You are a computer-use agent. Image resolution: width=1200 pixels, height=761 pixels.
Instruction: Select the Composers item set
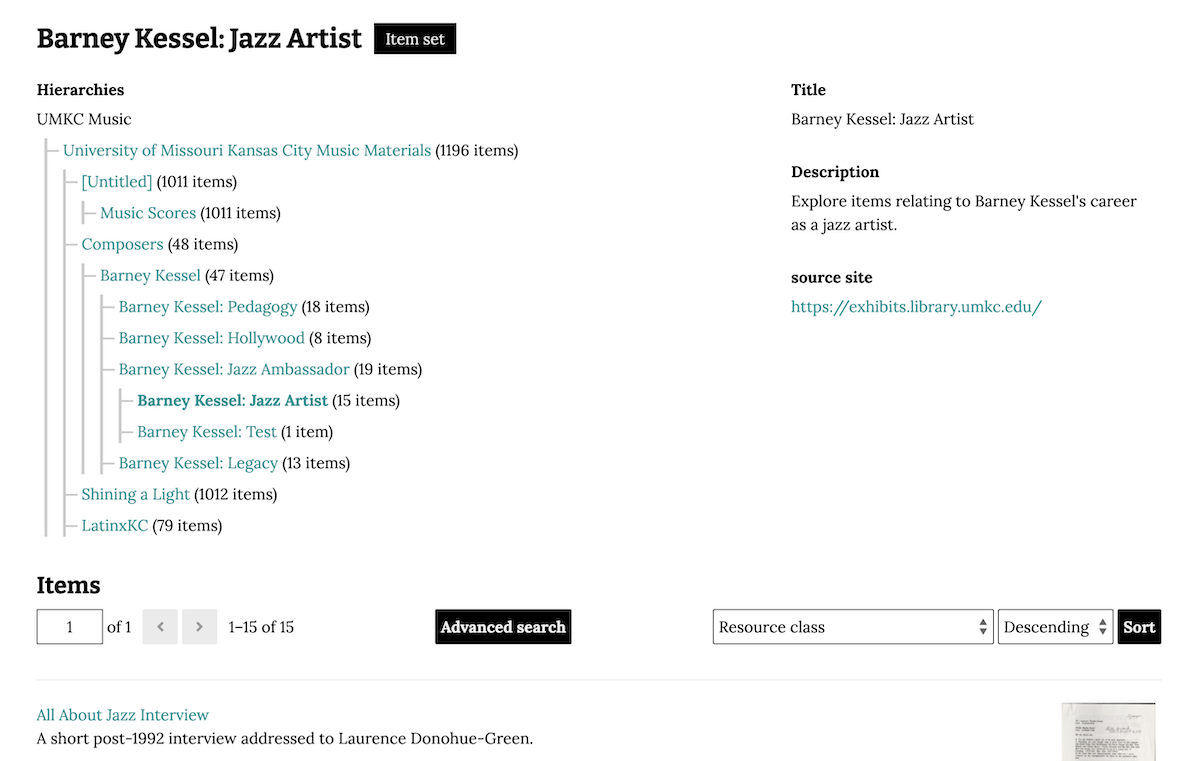(x=122, y=243)
